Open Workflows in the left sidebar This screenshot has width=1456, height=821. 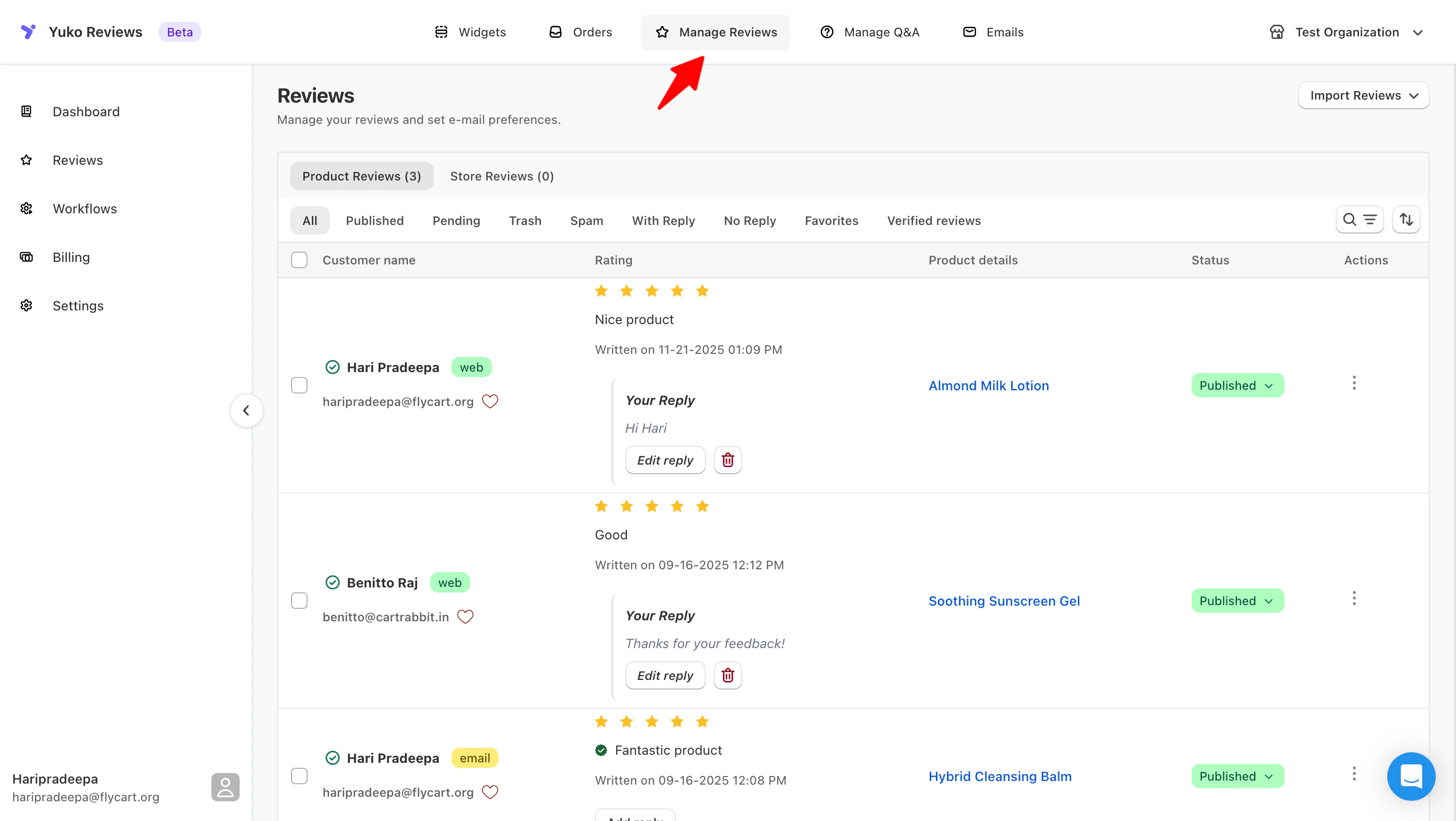(x=84, y=208)
